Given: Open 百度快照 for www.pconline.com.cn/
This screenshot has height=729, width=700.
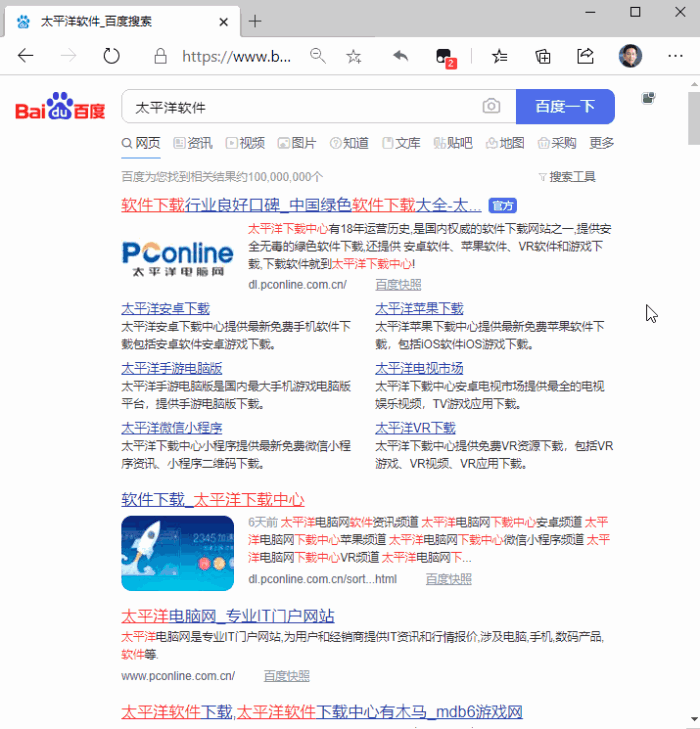Looking at the screenshot, I should (x=287, y=676).
